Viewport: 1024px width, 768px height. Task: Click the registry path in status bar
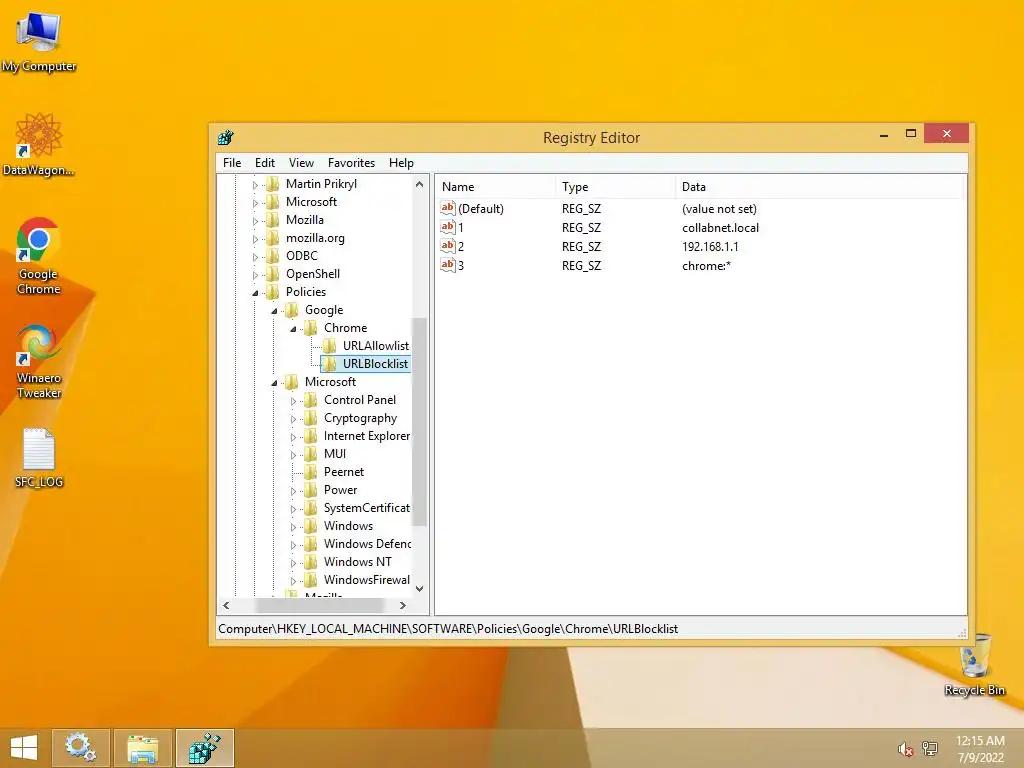(x=448, y=629)
